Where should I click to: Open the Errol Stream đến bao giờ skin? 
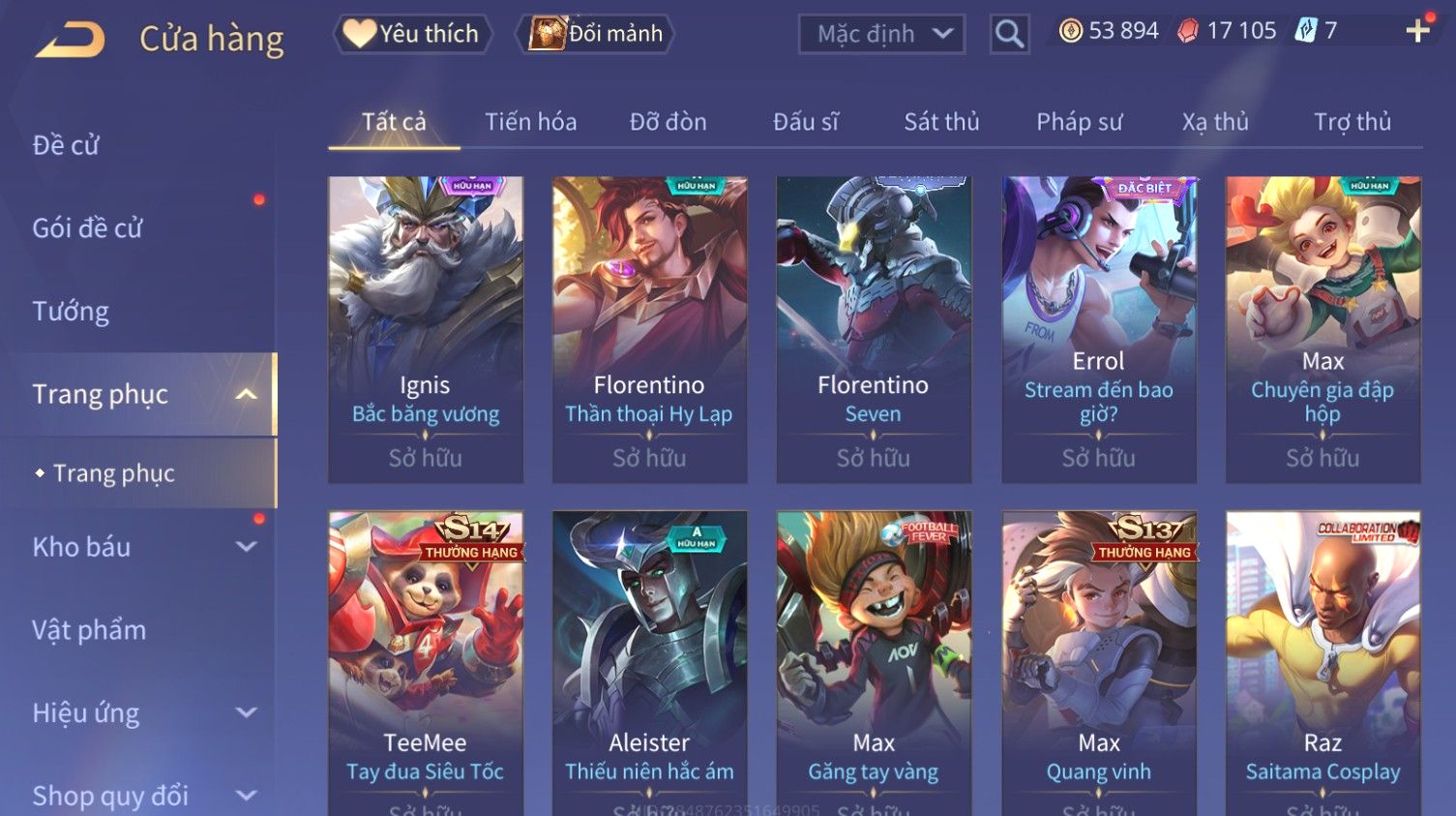1099,329
